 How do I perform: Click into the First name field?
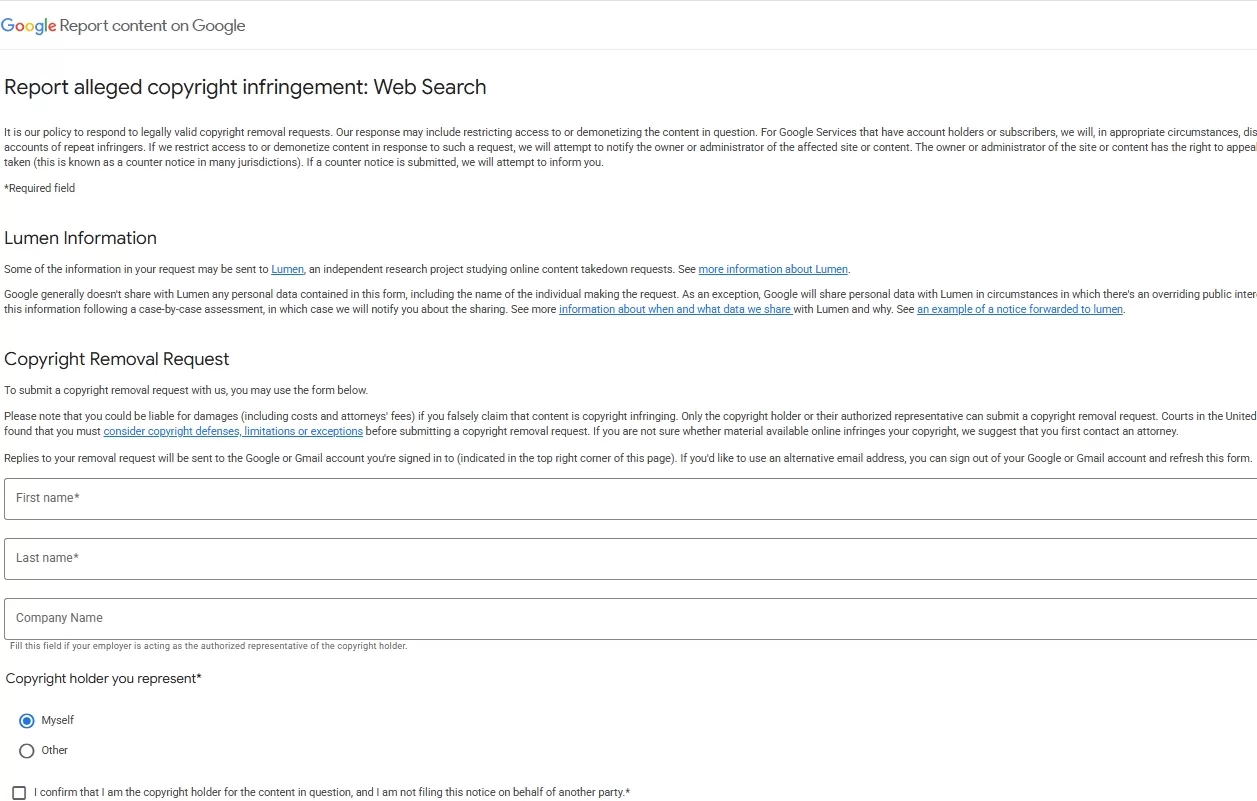pos(630,499)
